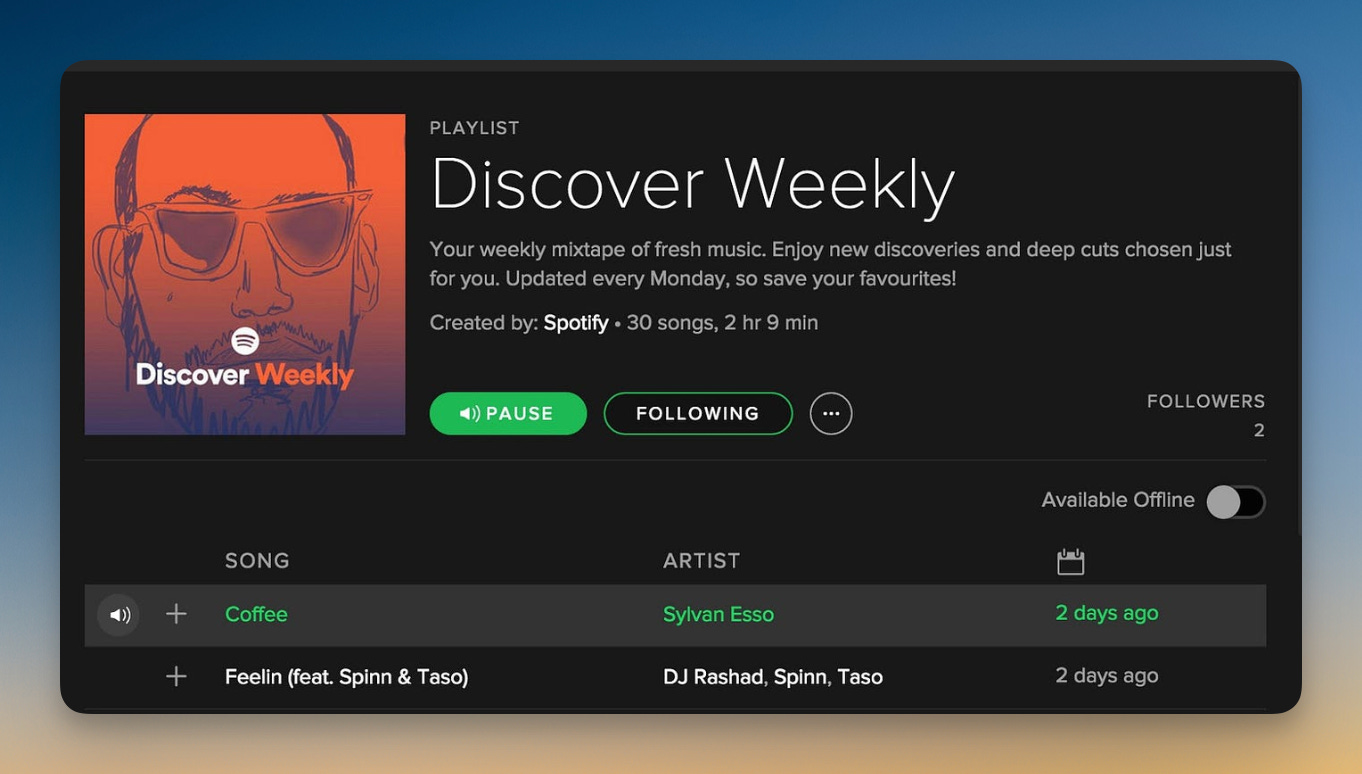1362x774 pixels.
Task: Select the Feelin (feat. Spinn & Taso) title
Action: pos(346,677)
